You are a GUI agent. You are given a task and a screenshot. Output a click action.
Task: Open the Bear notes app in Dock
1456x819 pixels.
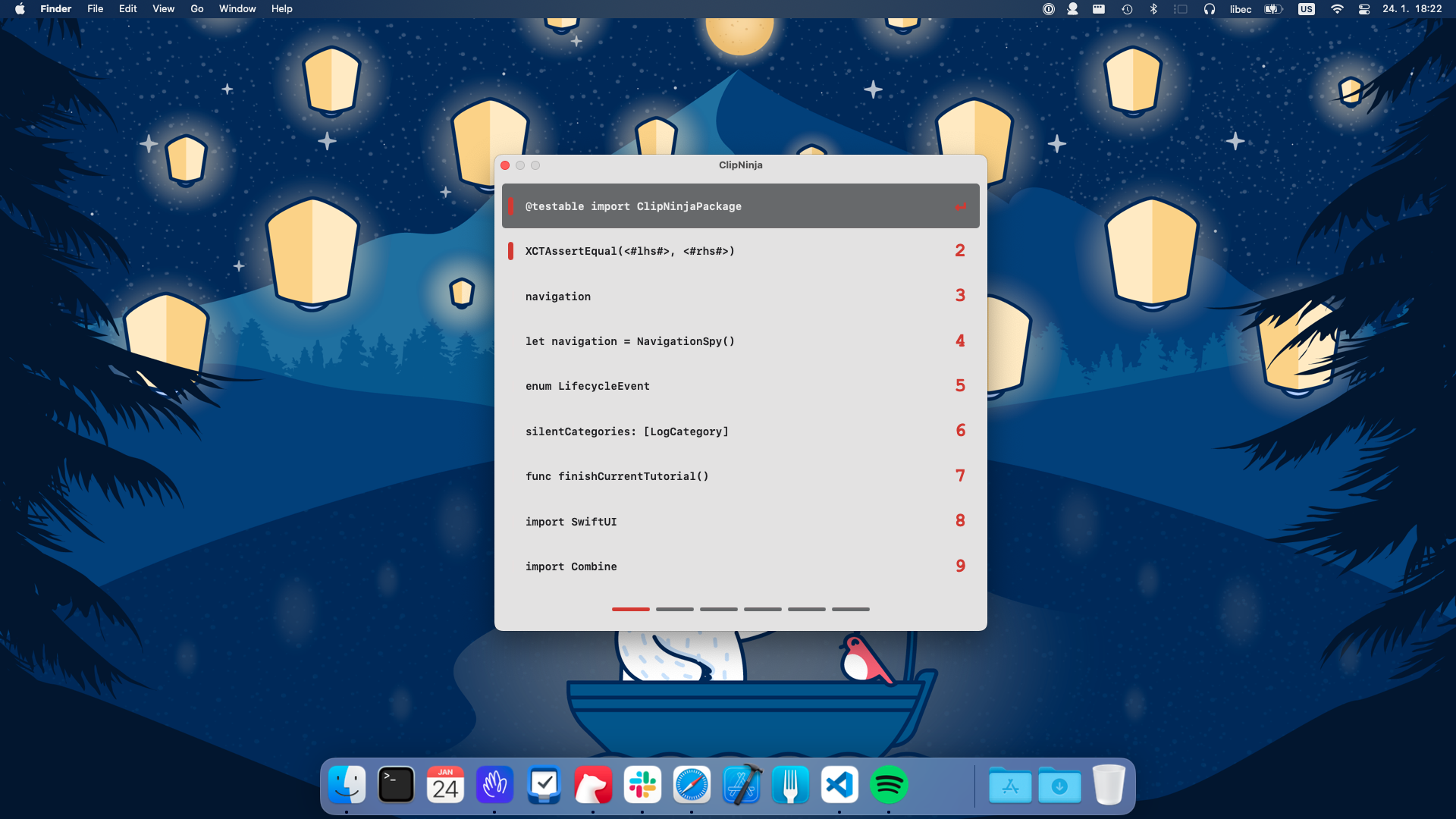pyautogui.click(x=594, y=785)
